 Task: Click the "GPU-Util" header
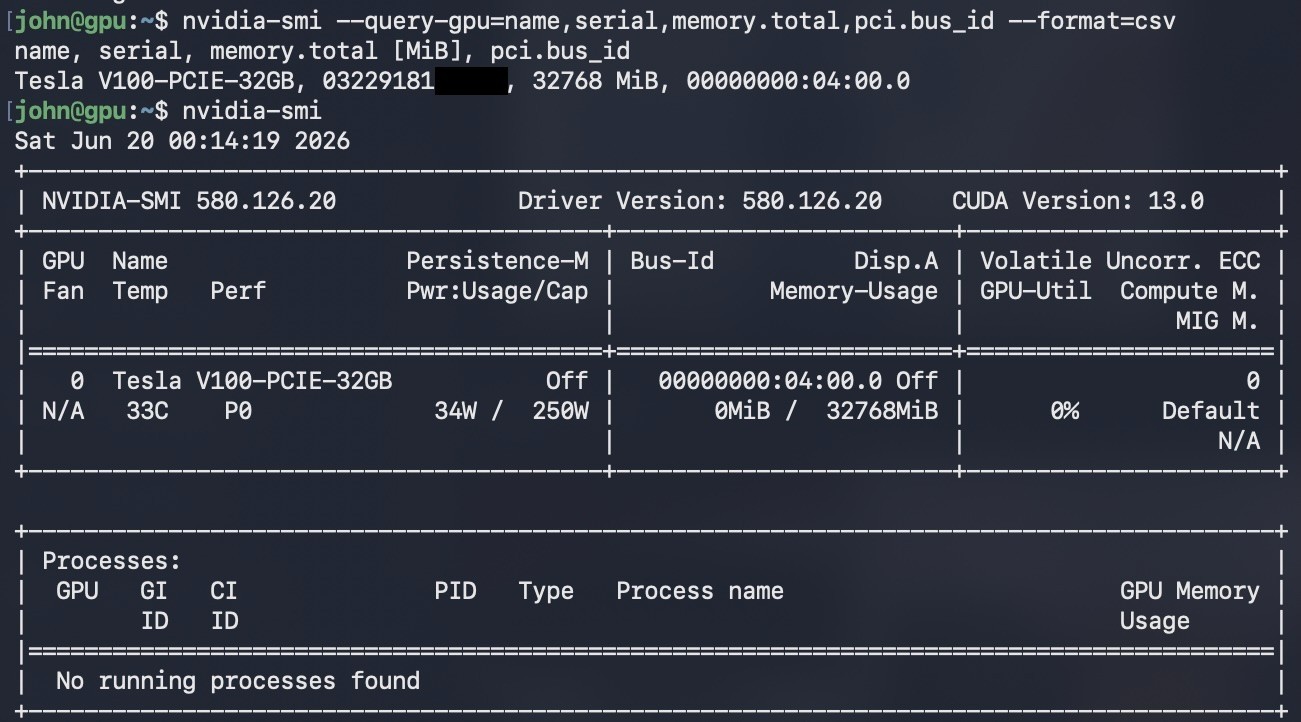tap(1036, 290)
